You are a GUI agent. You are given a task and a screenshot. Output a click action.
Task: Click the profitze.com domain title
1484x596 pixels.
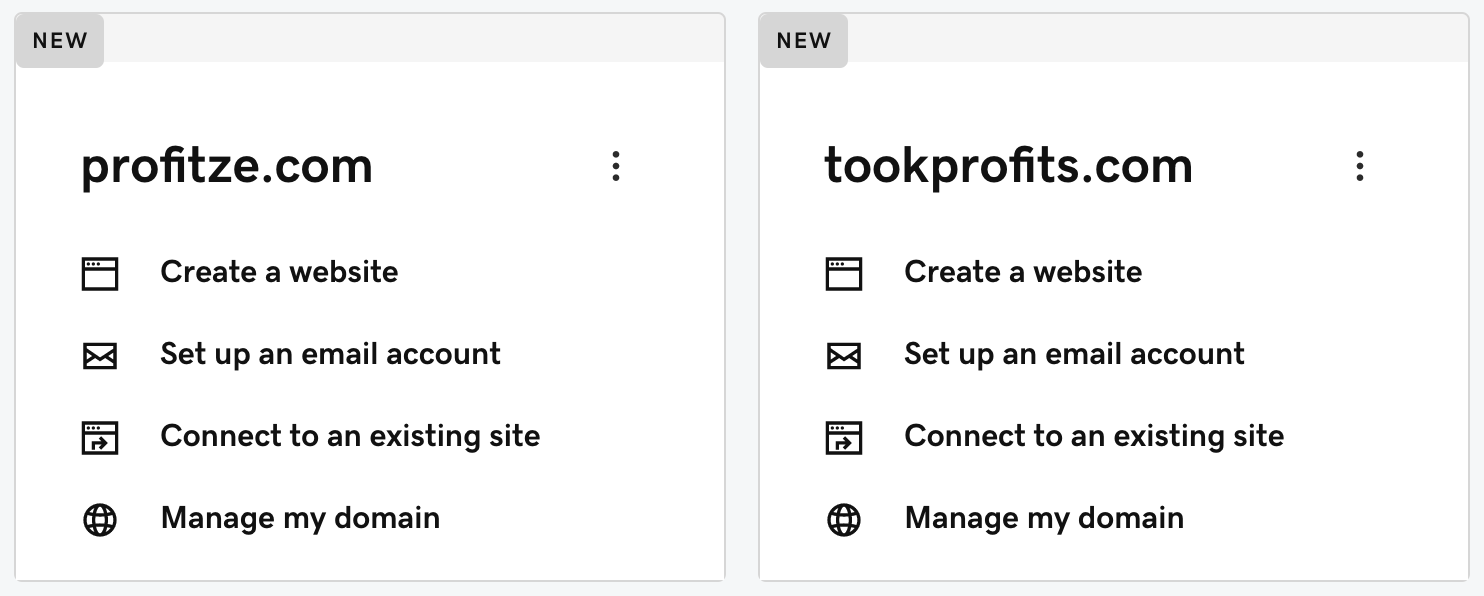pyautogui.click(x=227, y=167)
